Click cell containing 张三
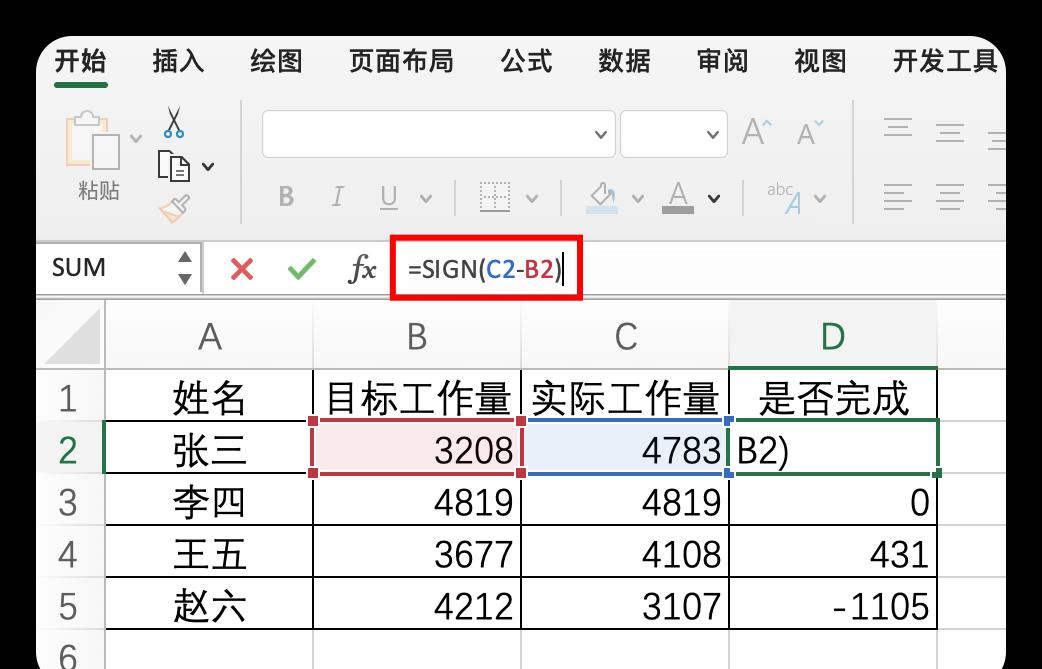The image size is (1042, 669). 209,448
